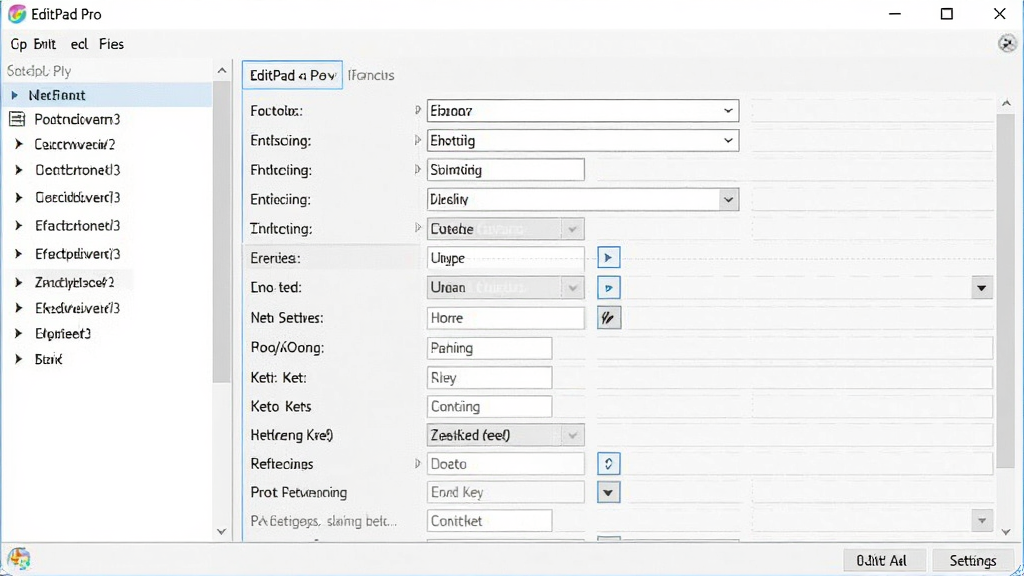Image resolution: width=1024 pixels, height=576 pixels.
Task: Click the Doato input field
Action: [x=505, y=464]
